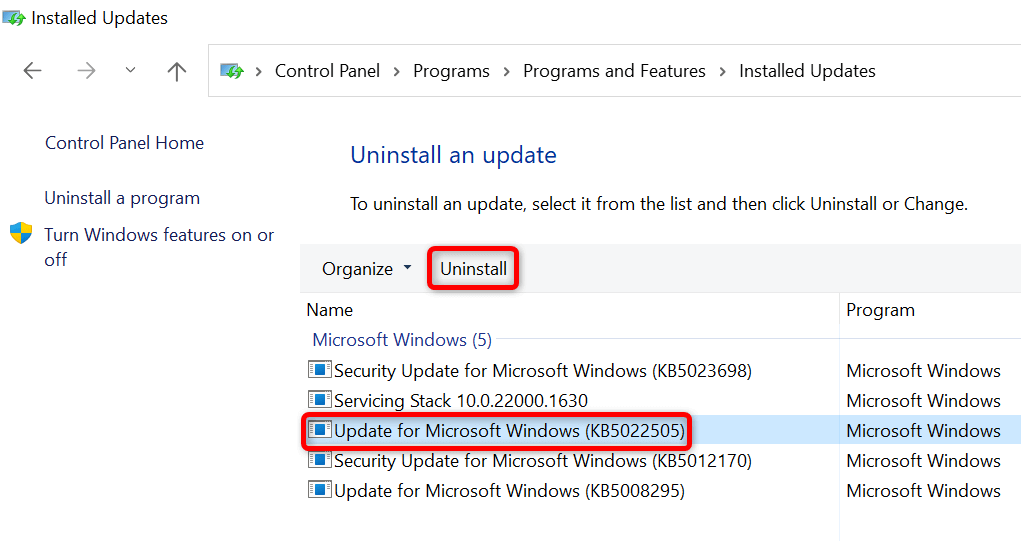The image size is (1021, 541).
Task: Open the Uninstall a program link
Action: click(x=122, y=198)
